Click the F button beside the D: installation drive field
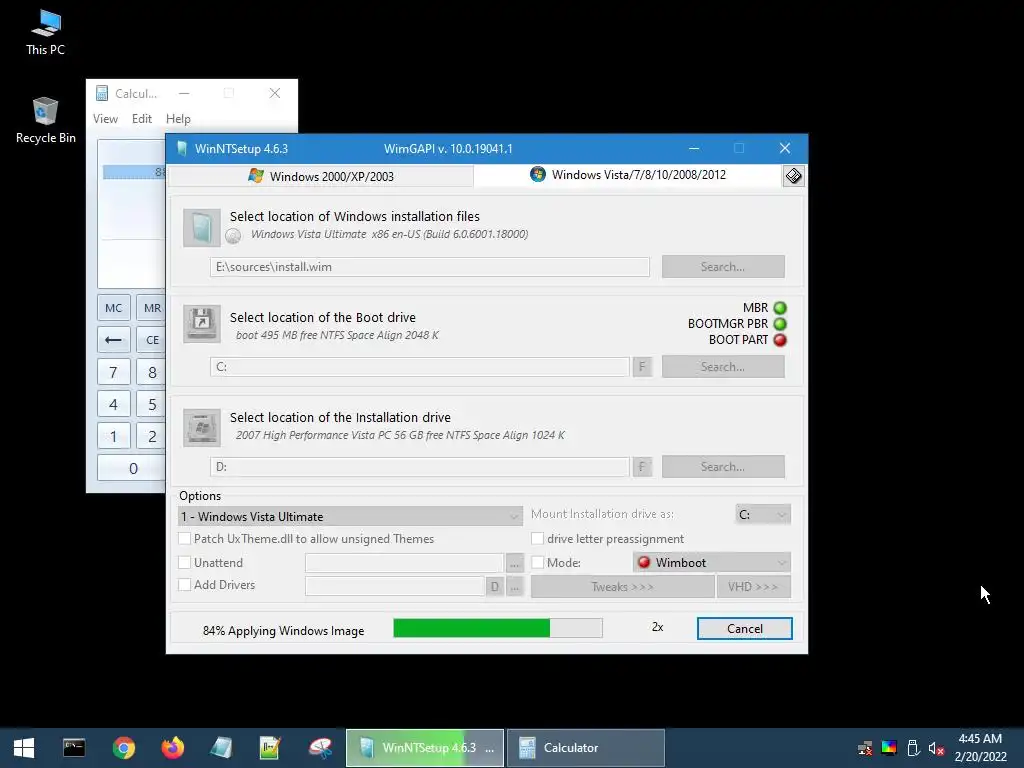Viewport: 1024px width, 768px height. pyautogui.click(x=642, y=466)
